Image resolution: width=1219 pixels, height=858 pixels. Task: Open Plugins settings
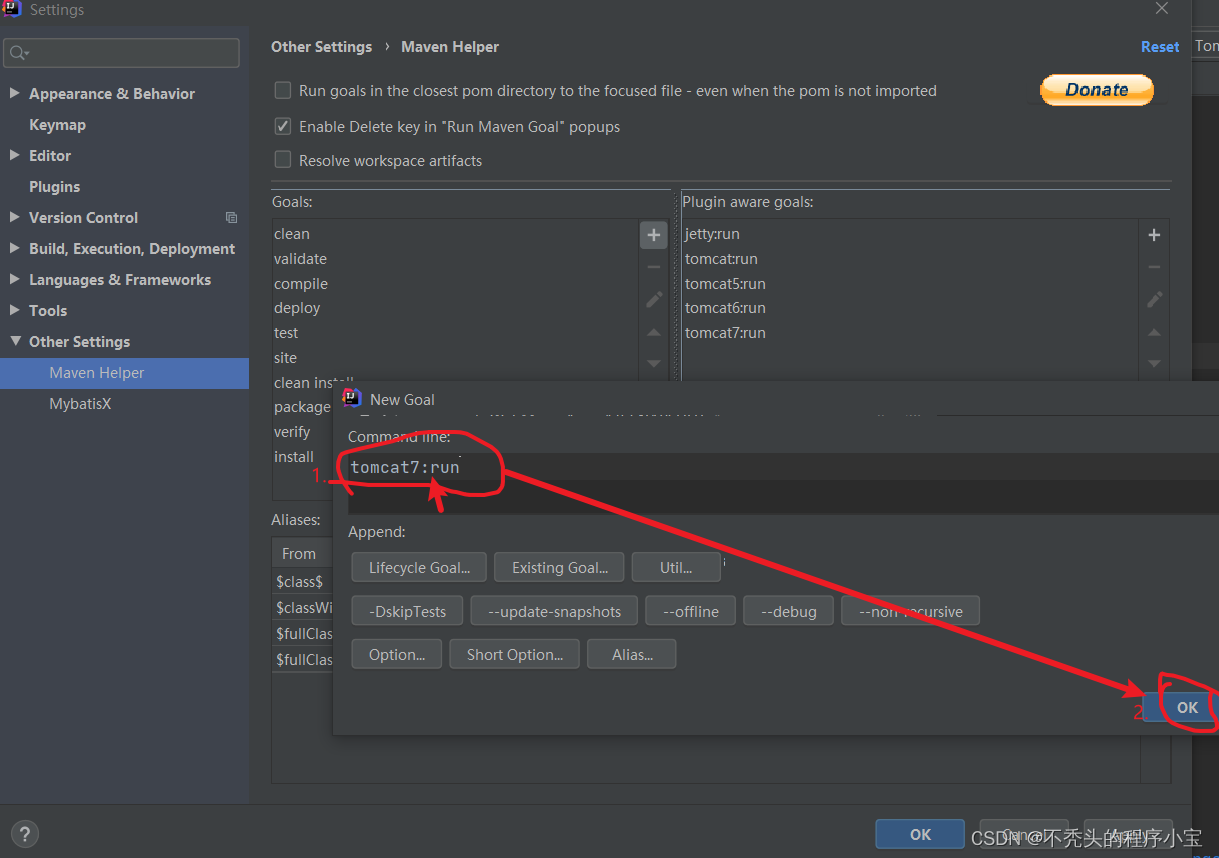[x=54, y=187]
